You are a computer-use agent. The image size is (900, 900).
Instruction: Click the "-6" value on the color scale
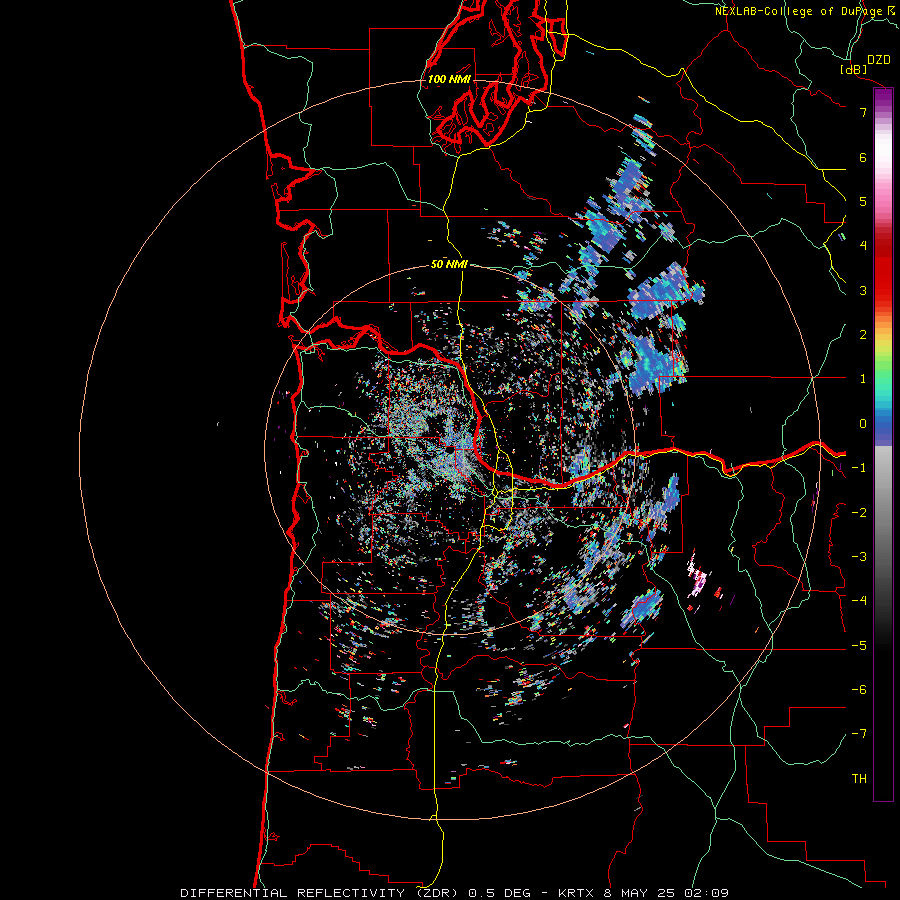pyautogui.click(x=859, y=690)
